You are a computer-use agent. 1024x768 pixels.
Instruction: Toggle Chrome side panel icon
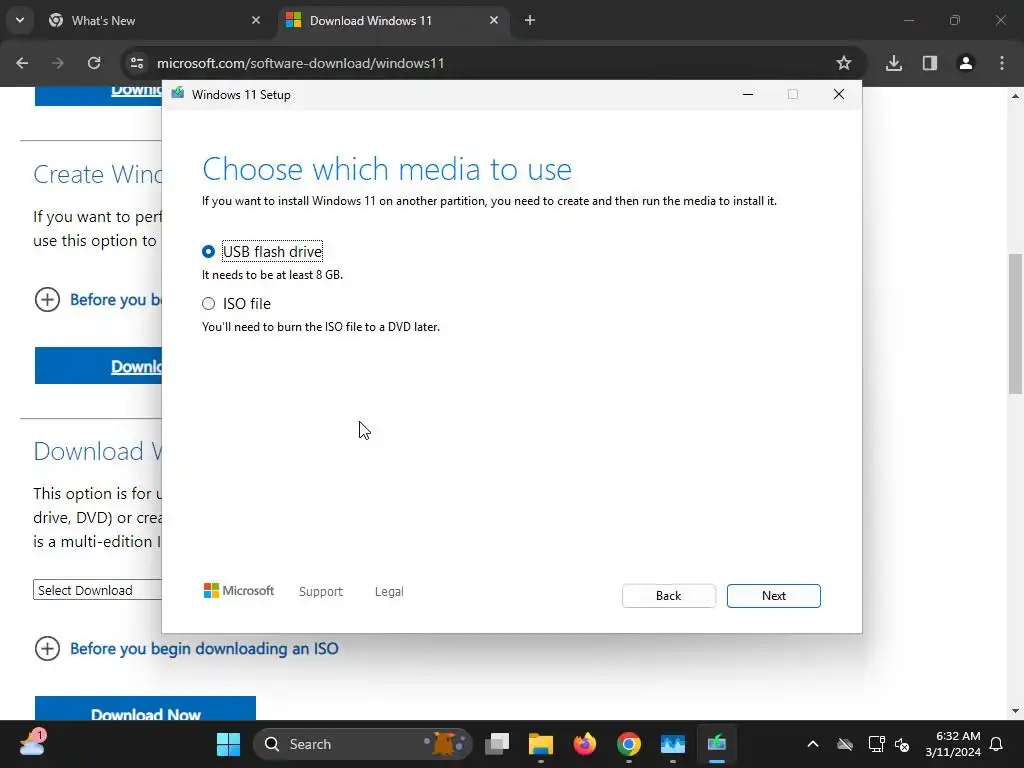(930, 63)
